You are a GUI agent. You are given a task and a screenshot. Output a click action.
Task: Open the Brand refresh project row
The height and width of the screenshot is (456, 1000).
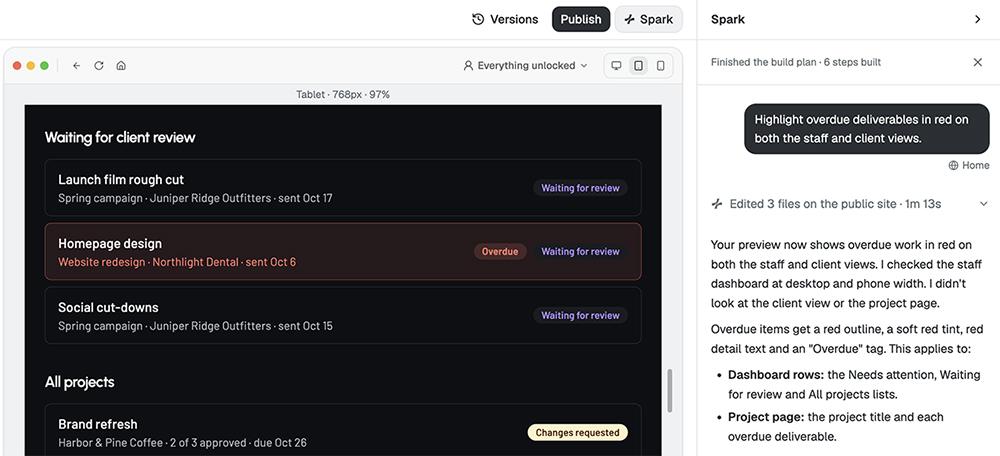pos(343,430)
